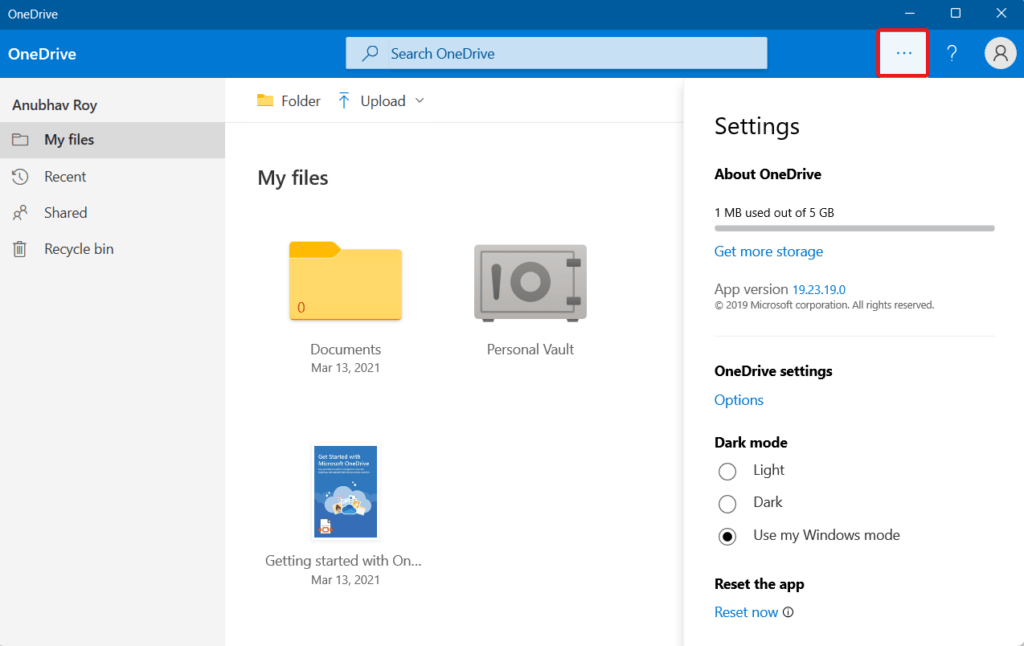
Task: Open OneDrive settings Options
Action: 738,399
